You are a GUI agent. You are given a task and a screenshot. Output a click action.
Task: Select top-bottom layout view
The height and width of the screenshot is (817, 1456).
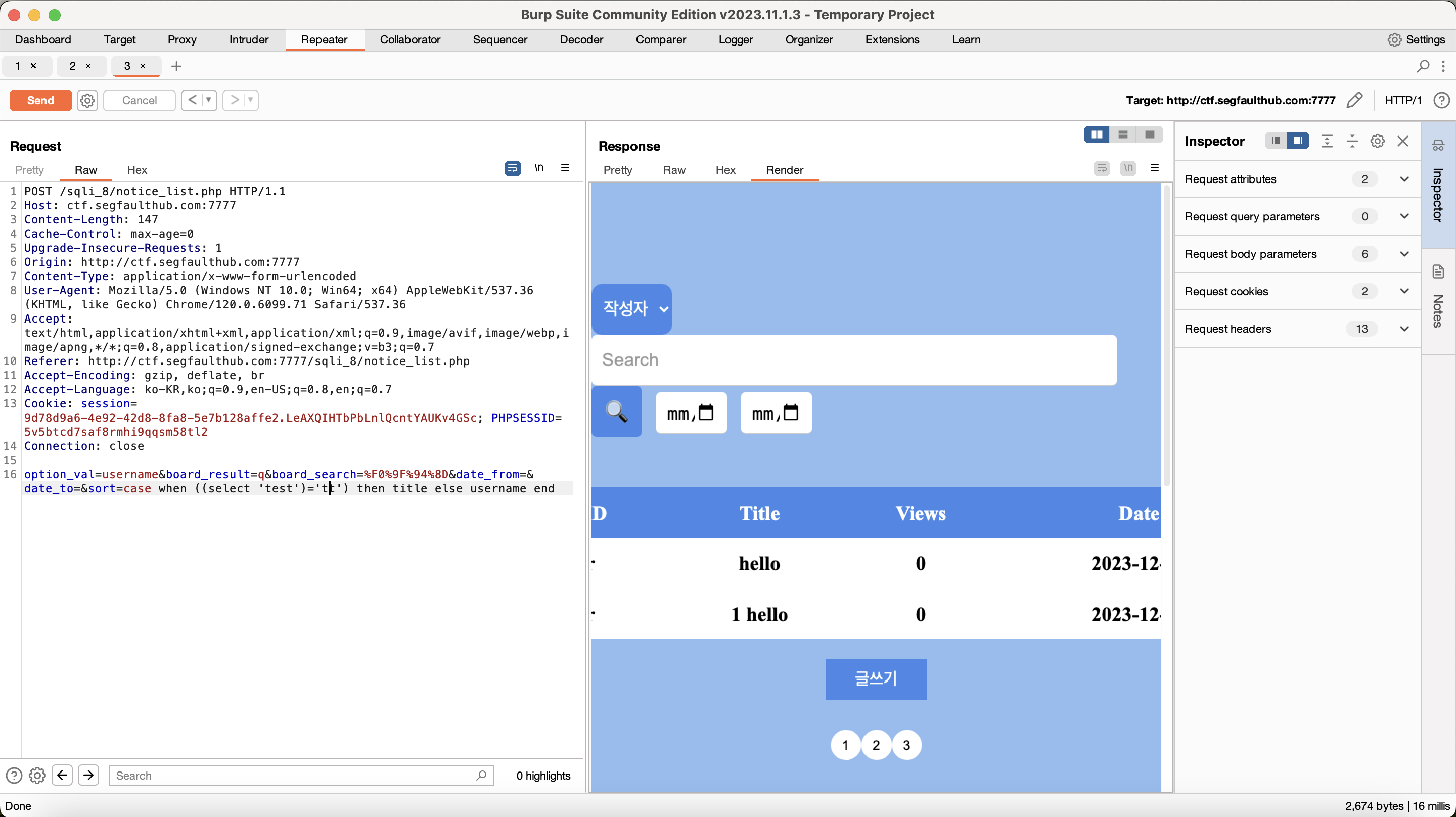point(1123,134)
